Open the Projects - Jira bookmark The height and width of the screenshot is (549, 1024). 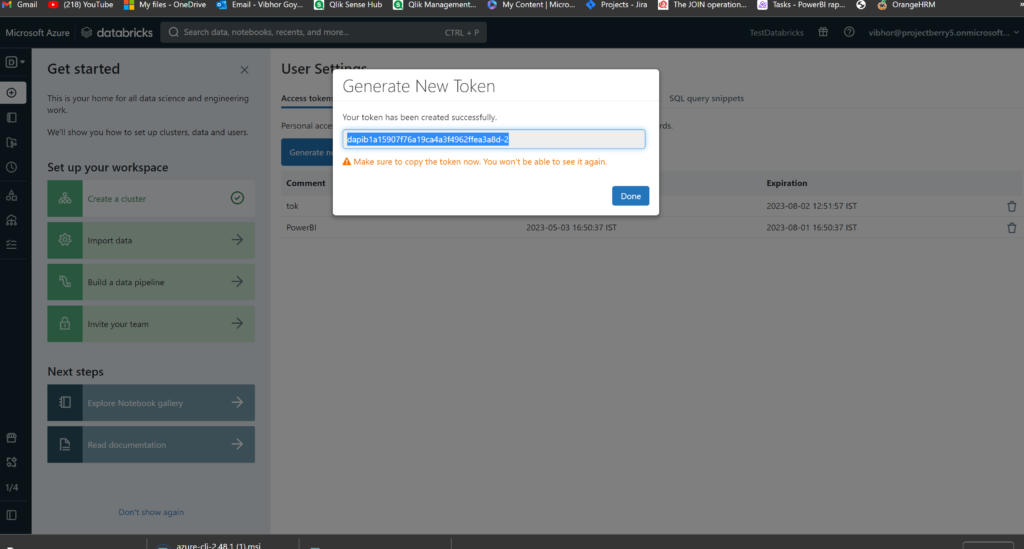coord(616,5)
